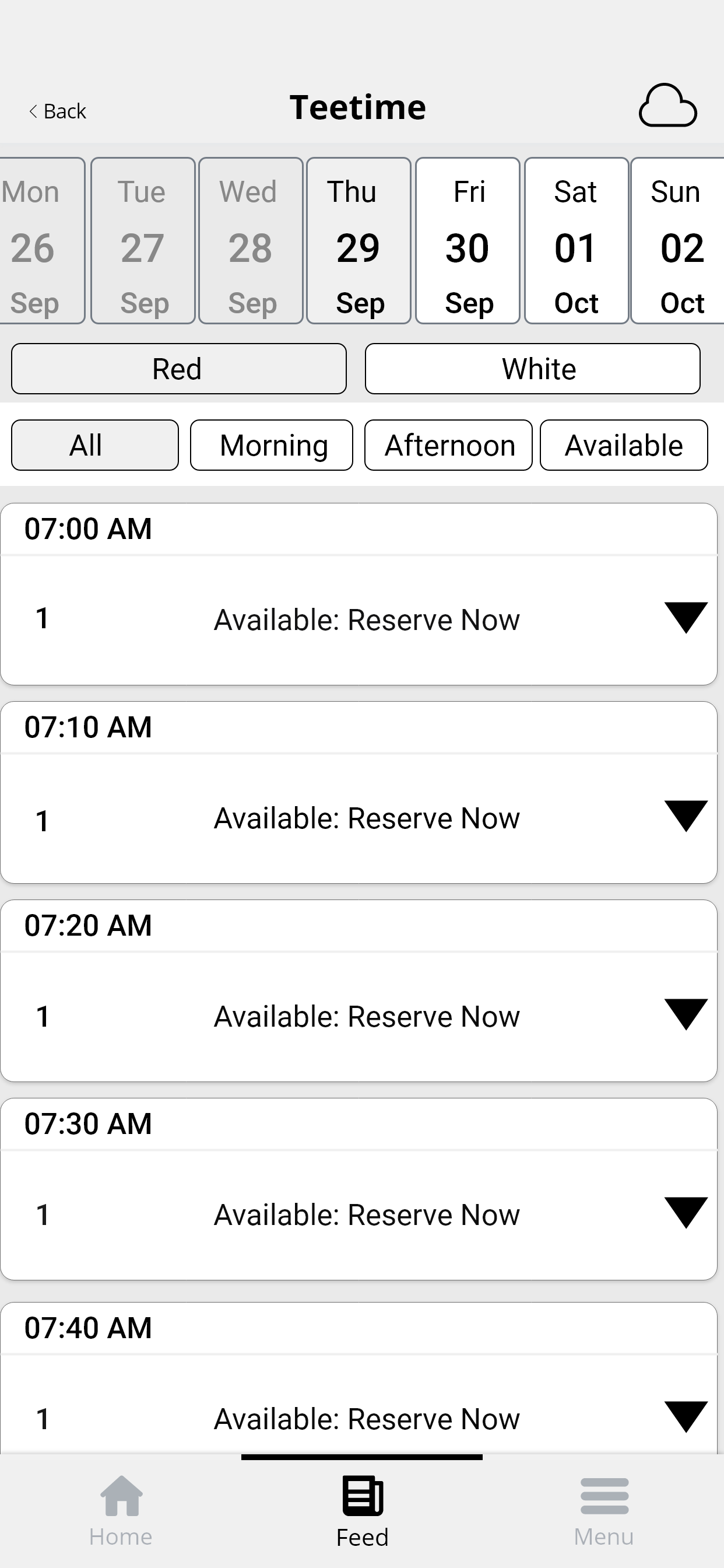This screenshot has width=724, height=1568.
Task: Choose Fri 30 Sep date tab
Action: (468, 241)
